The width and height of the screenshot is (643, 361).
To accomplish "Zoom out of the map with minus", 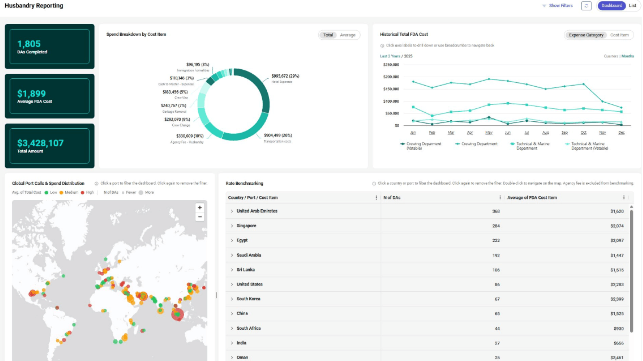I will point(200,217).
